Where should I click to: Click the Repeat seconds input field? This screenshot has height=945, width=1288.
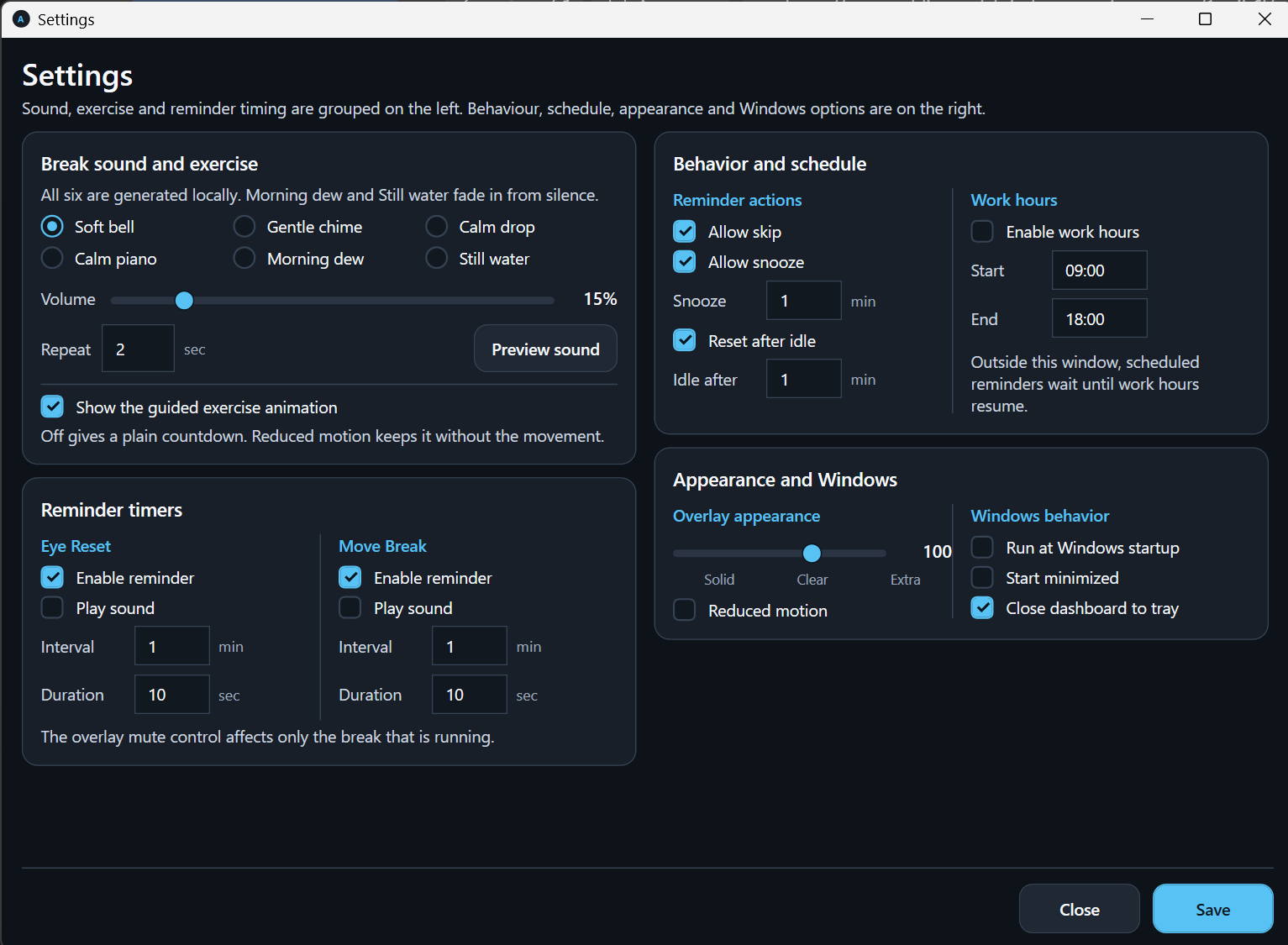click(139, 349)
